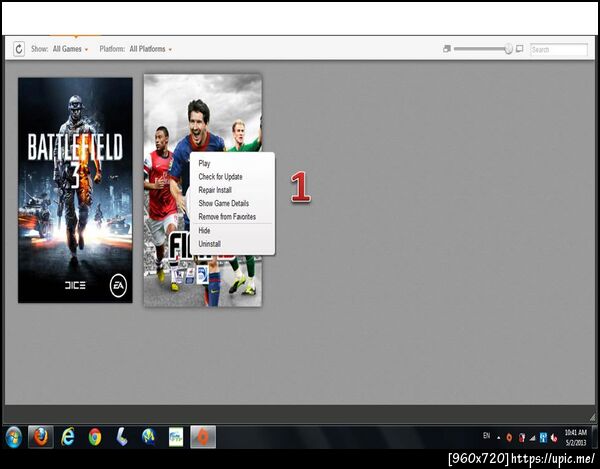600x469 pixels.
Task: Choose Hide from the context menu
Action: point(204,230)
